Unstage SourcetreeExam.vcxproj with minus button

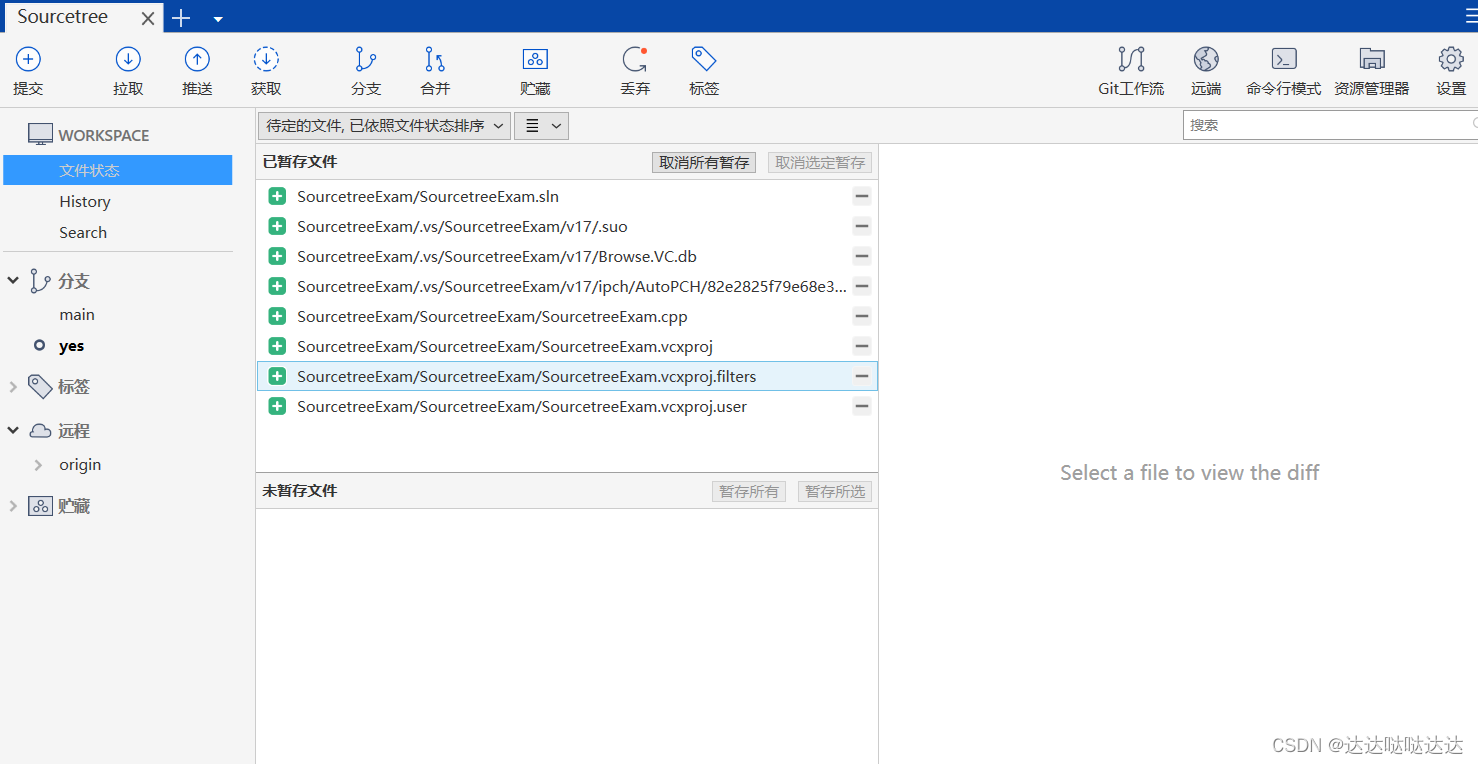(x=861, y=346)
